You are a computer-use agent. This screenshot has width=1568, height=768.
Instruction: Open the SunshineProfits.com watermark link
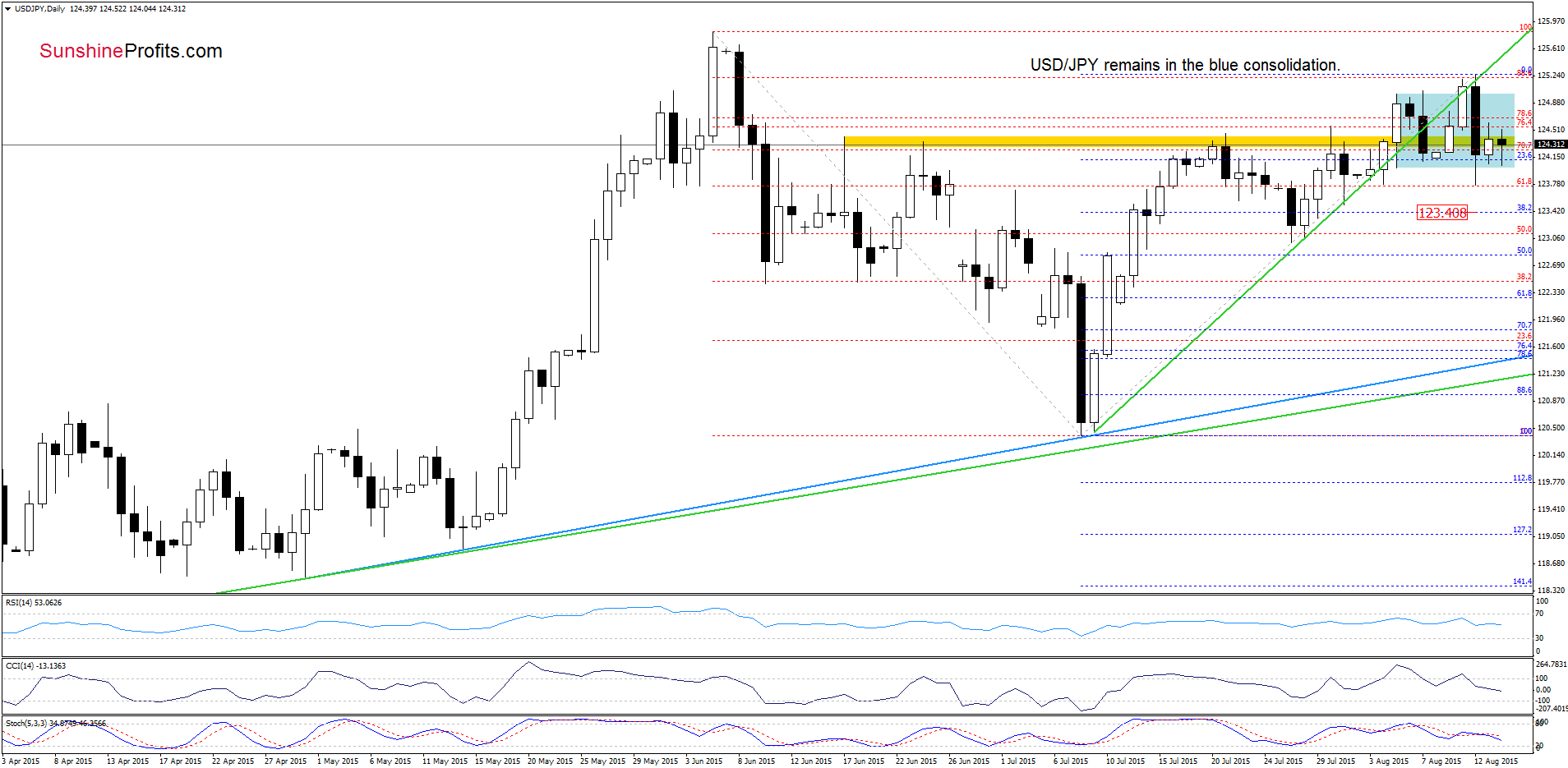[131, 51]
